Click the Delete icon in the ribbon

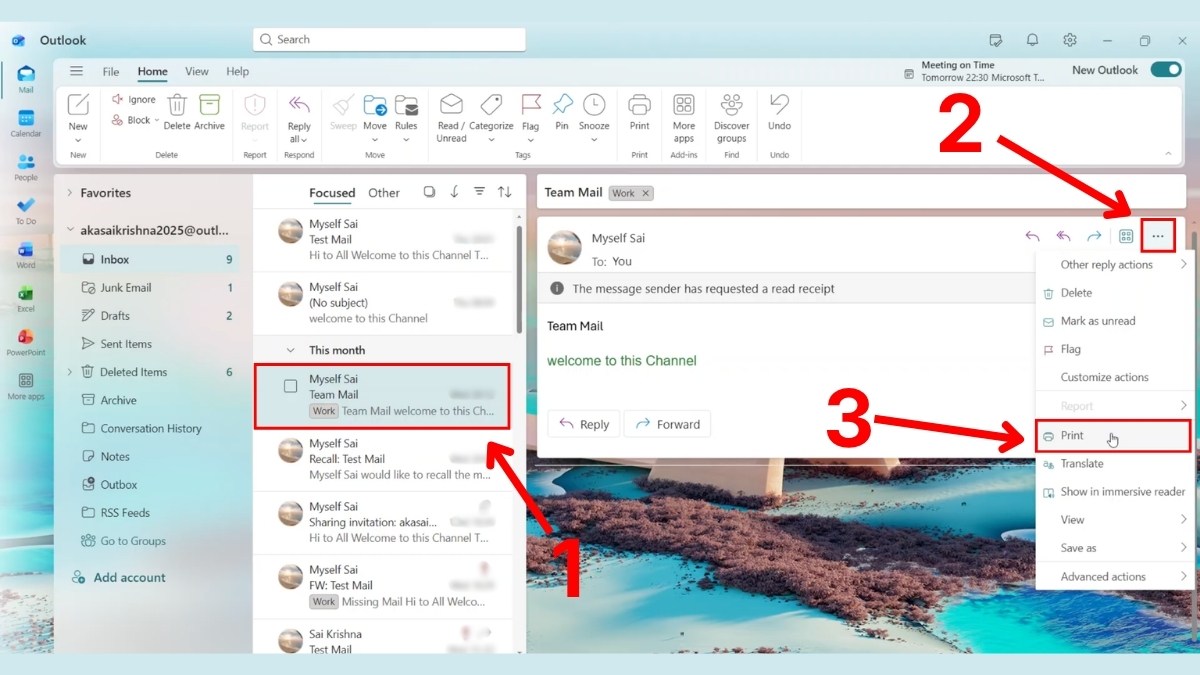click(177, 104)
